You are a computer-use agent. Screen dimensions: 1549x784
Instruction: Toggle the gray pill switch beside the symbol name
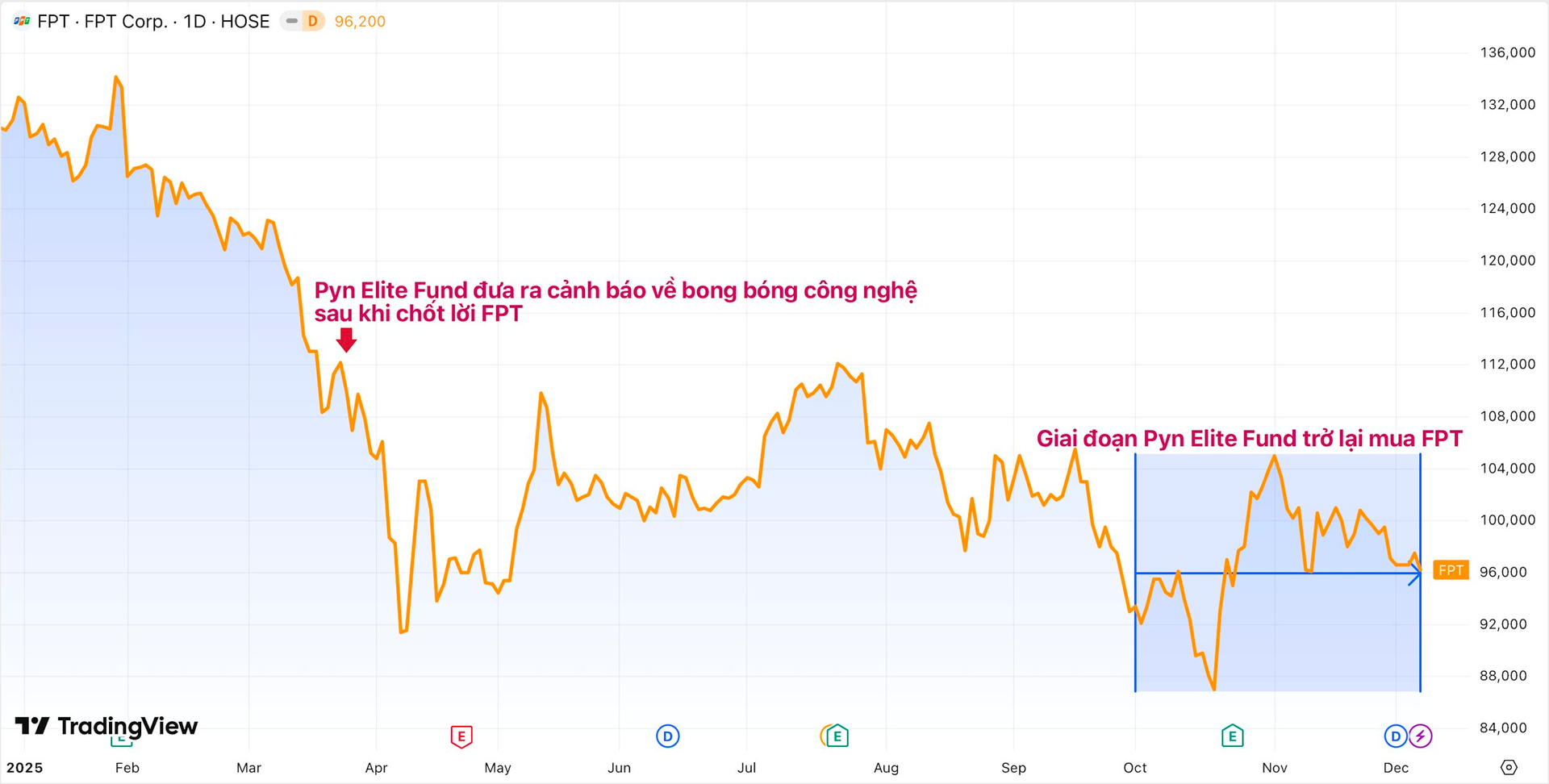(290, 21)
